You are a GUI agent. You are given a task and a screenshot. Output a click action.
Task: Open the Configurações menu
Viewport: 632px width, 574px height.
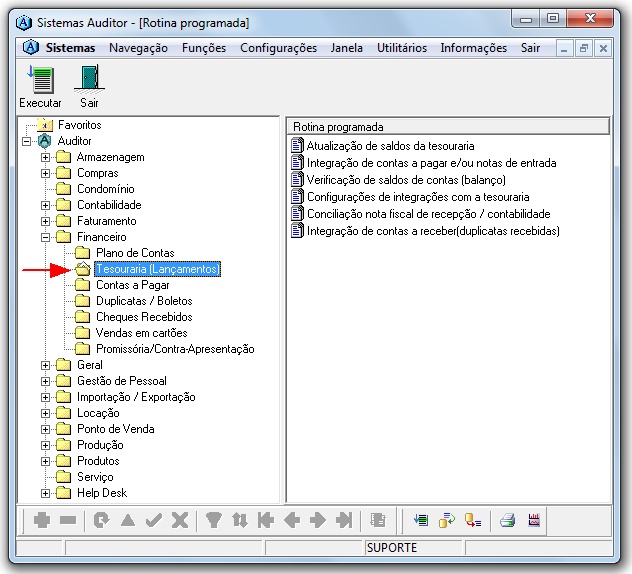coord(279,48)
